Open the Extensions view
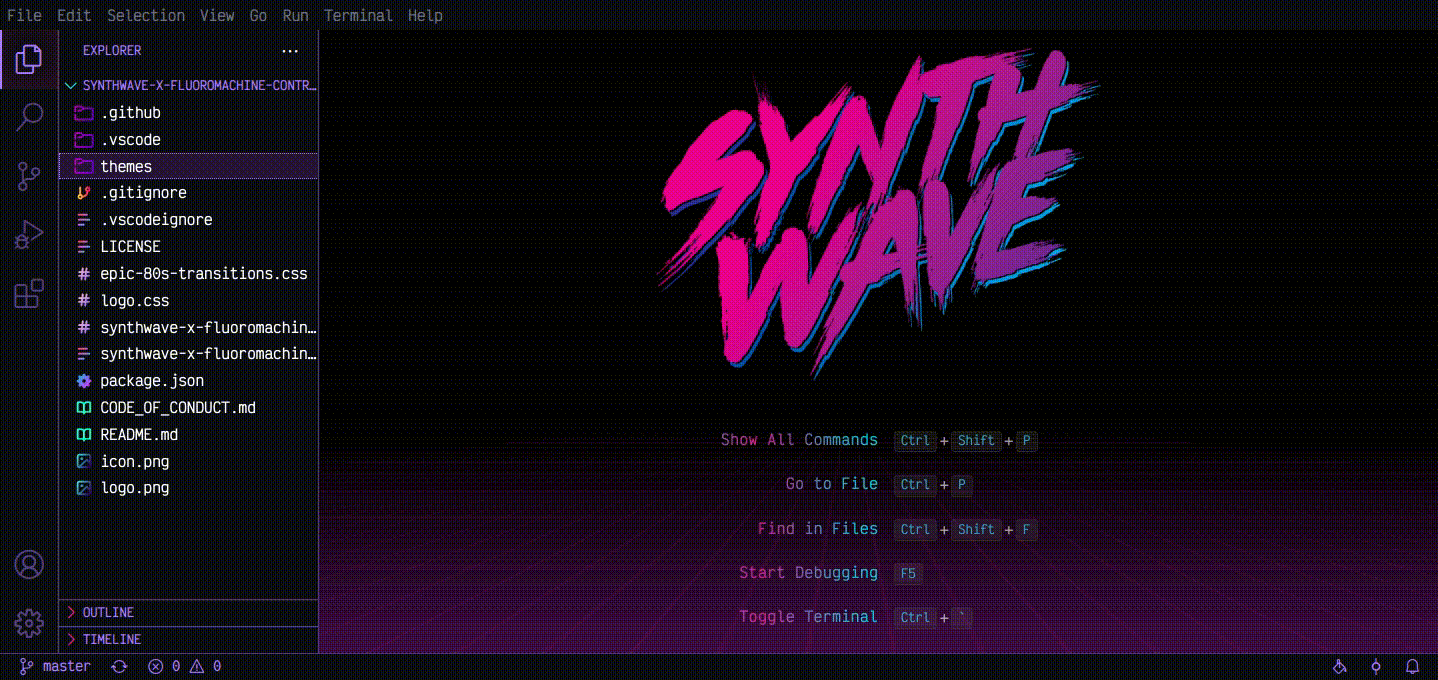This screenshot has width=1438, height=680. click(x=29, y=294)
